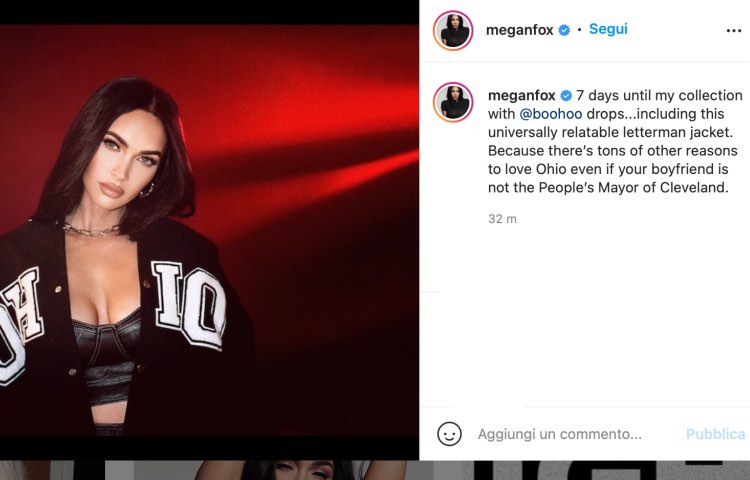Click the "OH" lettering on jacket sleeve
Screen dimensions: 750x480
[20, 320]
